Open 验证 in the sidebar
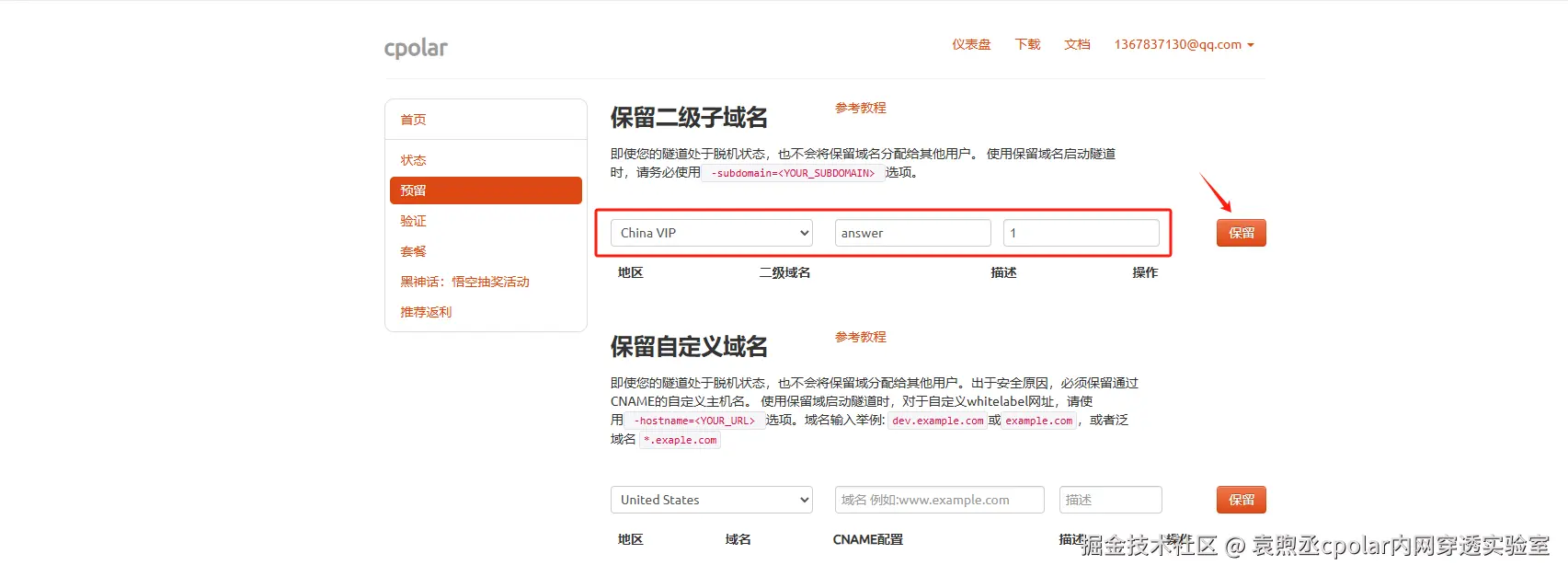The height and width of the screenshot is (577, 1568). tap(413, 221)
